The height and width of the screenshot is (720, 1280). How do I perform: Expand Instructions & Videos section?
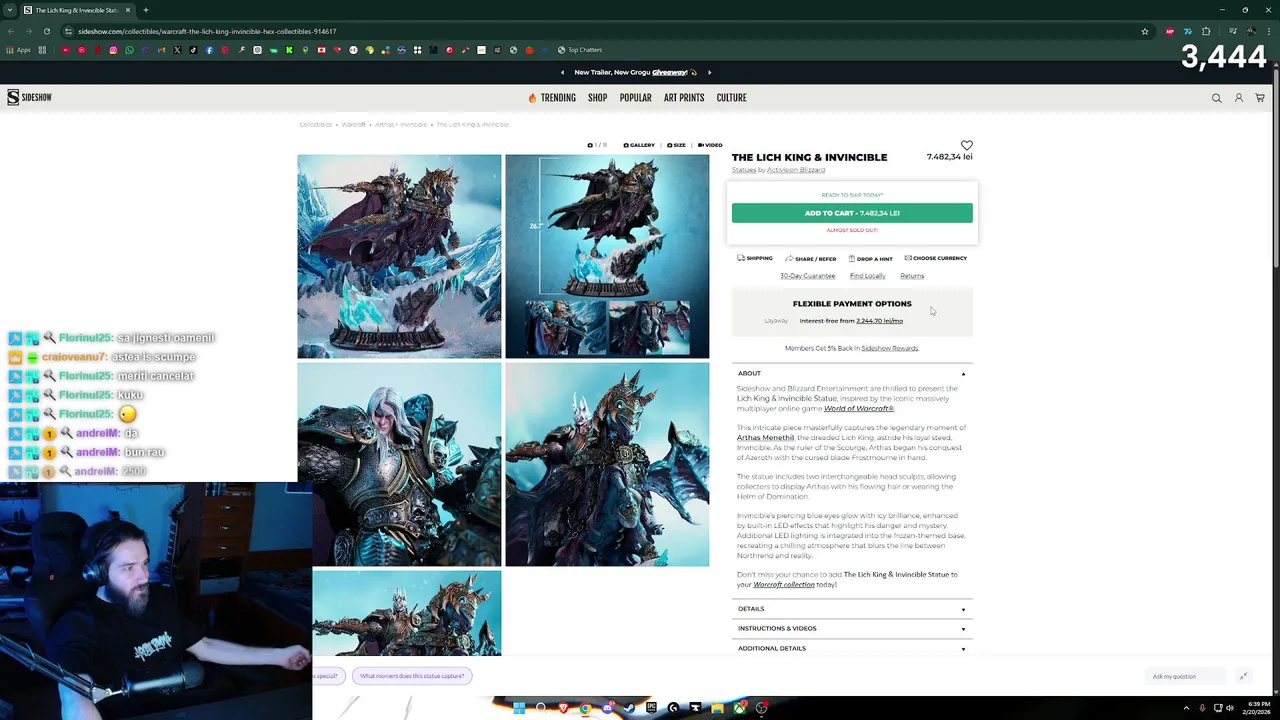click(x=852, y=628)
